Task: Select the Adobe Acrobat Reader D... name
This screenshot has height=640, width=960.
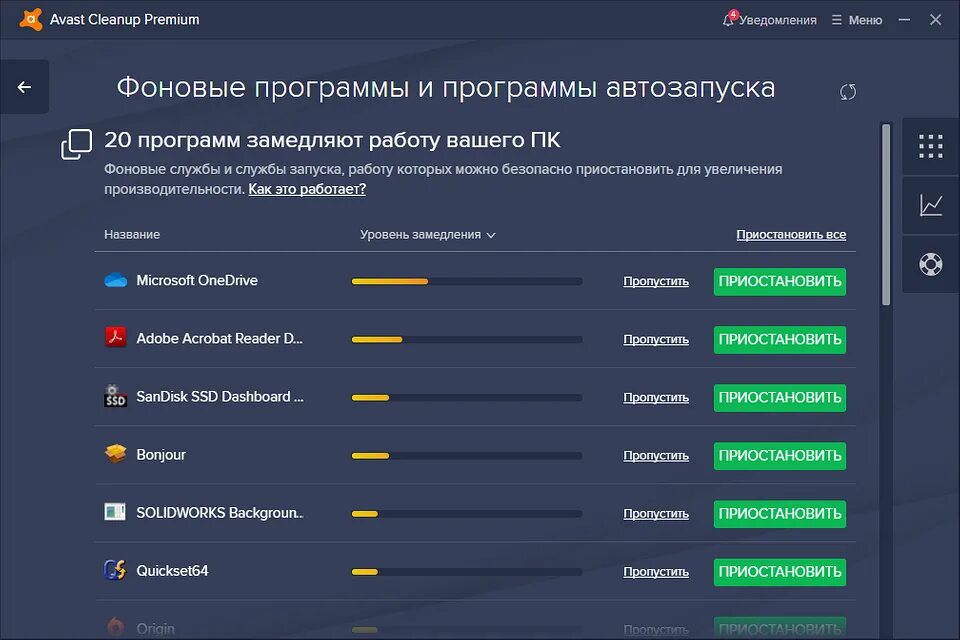Action: [x=219, y=339]
